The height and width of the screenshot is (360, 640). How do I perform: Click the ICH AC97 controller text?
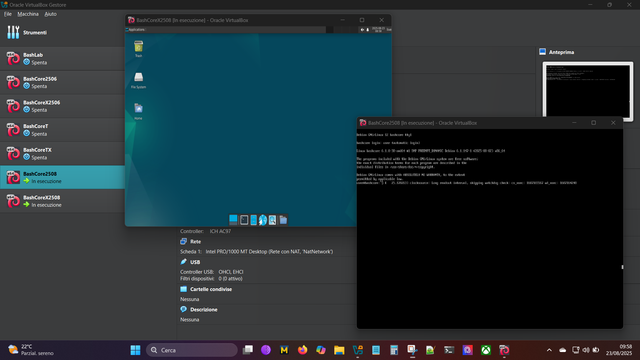[220, 231]
